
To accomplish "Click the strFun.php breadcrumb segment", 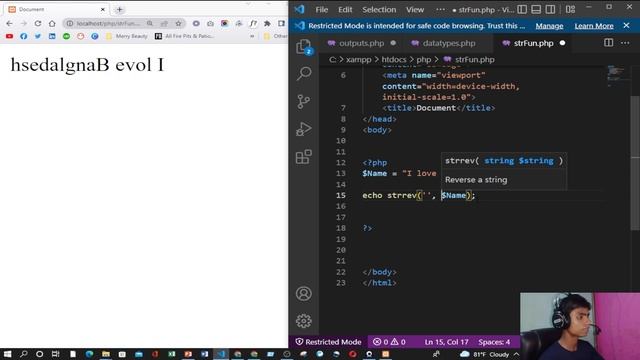I will (474, 60).
